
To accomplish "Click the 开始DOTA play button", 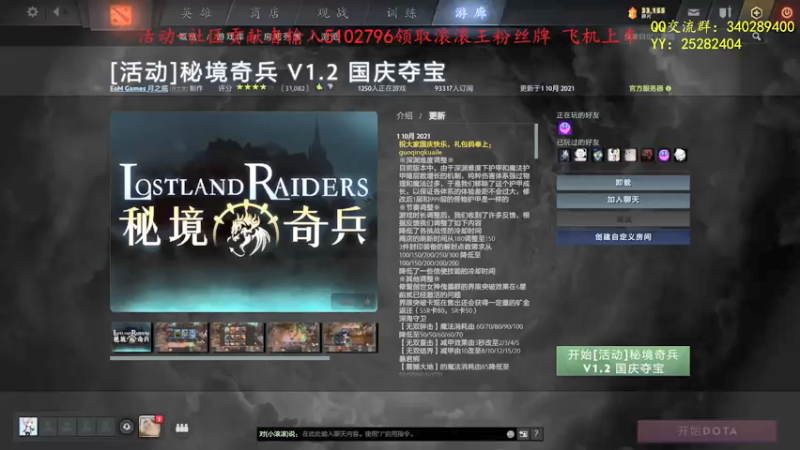I will (x=707, y=431).
